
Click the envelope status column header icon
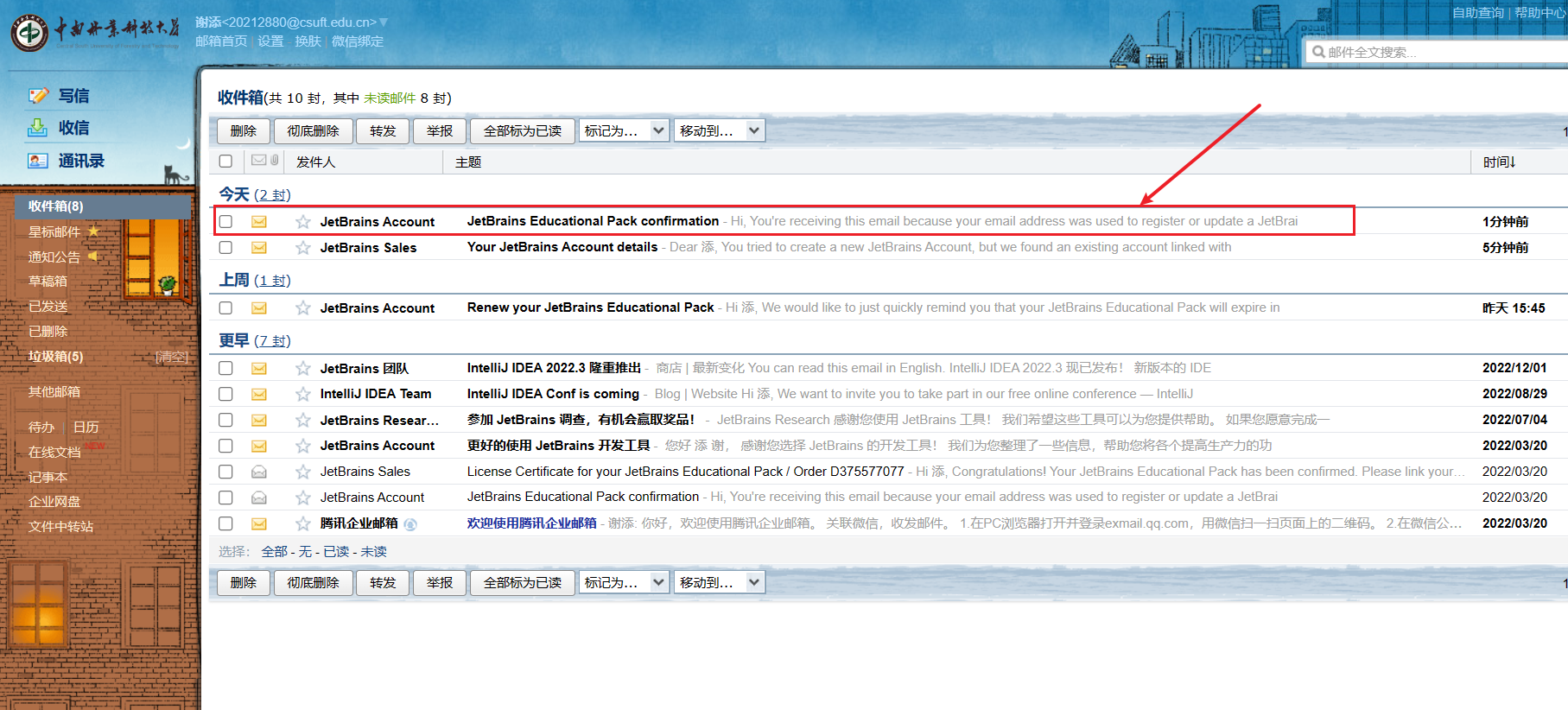tap(259, 160)
